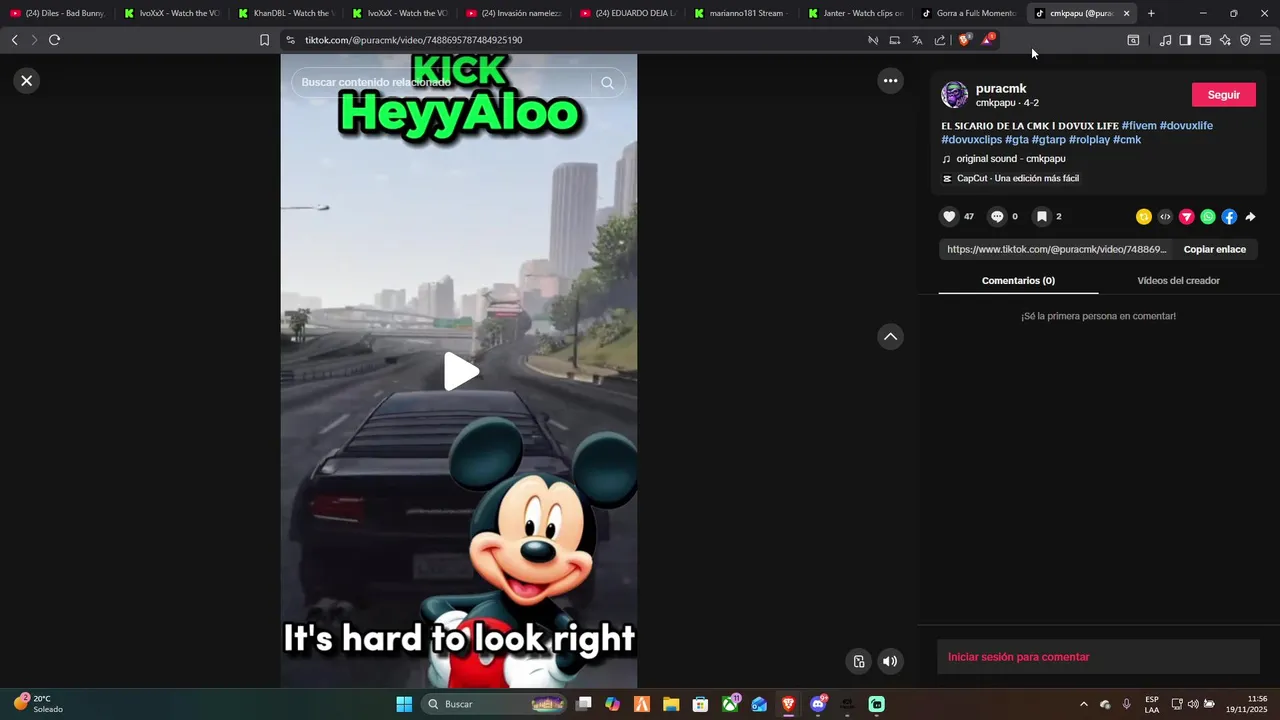Open Xbox app from the taskbar
The image size is (1280, 720).
click(731, 704)
